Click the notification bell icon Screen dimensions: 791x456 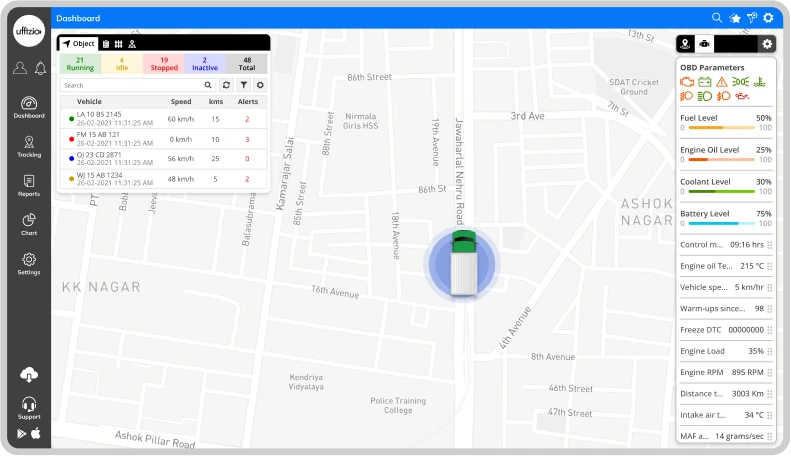tap(40, 68)
